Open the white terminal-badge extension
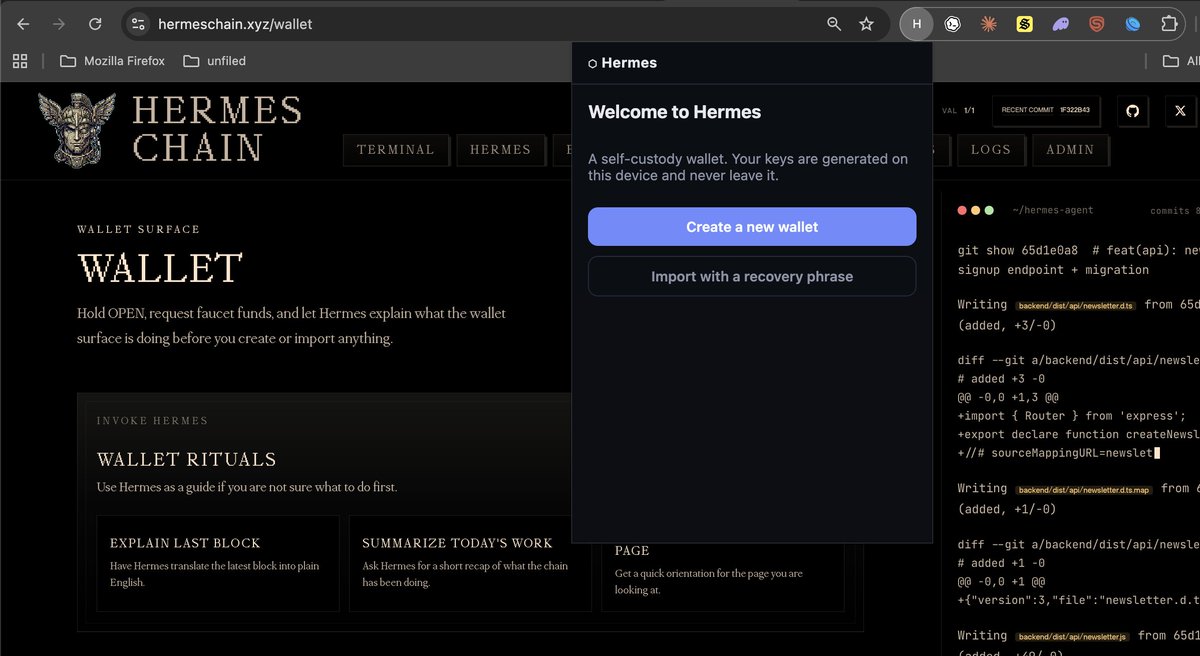This screenshot has height=656, width=1200. (953, 24)
